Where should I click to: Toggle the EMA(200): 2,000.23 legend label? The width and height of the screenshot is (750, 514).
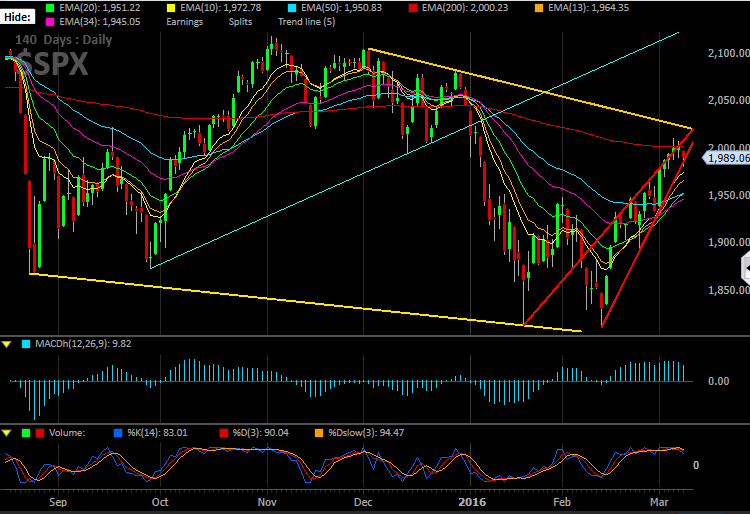(x=465, y=8)
